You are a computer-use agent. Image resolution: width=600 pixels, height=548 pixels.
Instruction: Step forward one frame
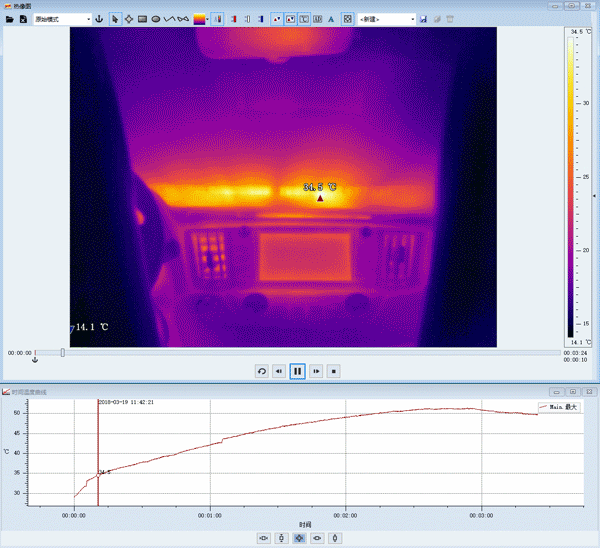pos(316,371)
